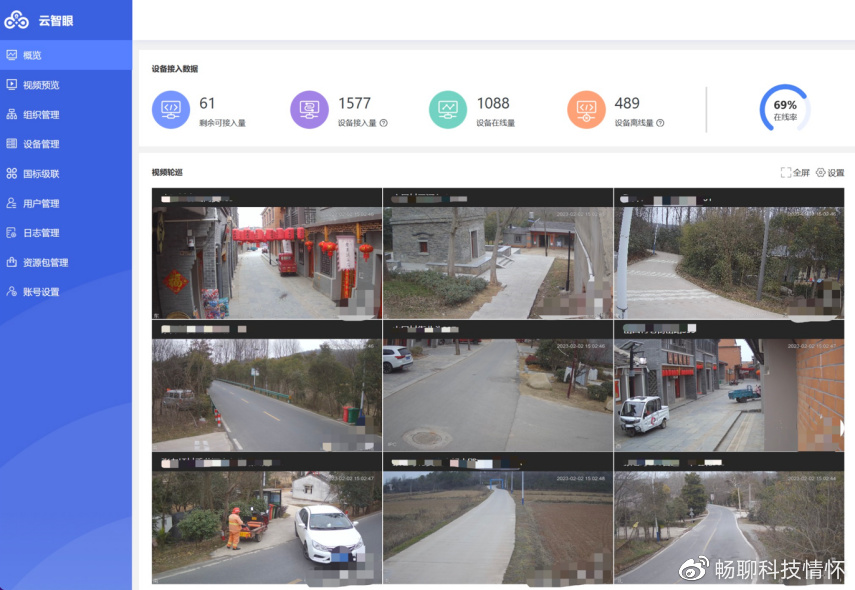Viewport: 855px width, 590px height.
Task: Click the 全屏 fullscreen button
Action: (795, 172)
